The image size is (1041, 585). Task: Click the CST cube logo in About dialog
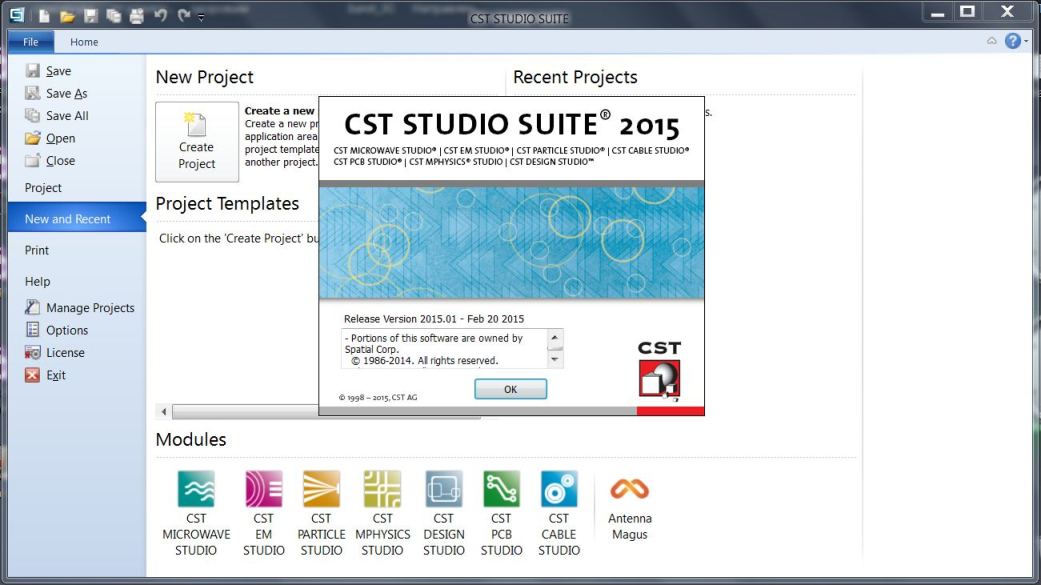point(659,379)
